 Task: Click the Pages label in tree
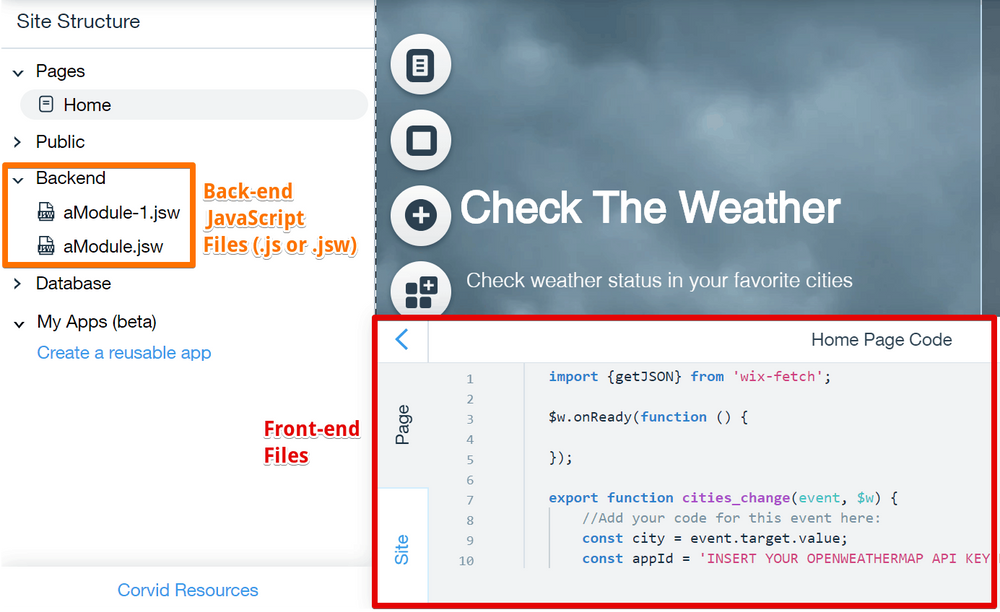click(60, 71)
